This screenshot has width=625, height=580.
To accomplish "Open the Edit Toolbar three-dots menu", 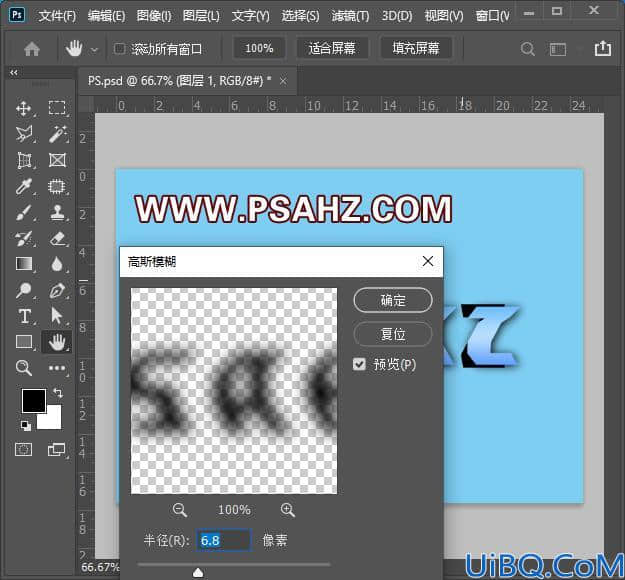I will tap(57, 368).
